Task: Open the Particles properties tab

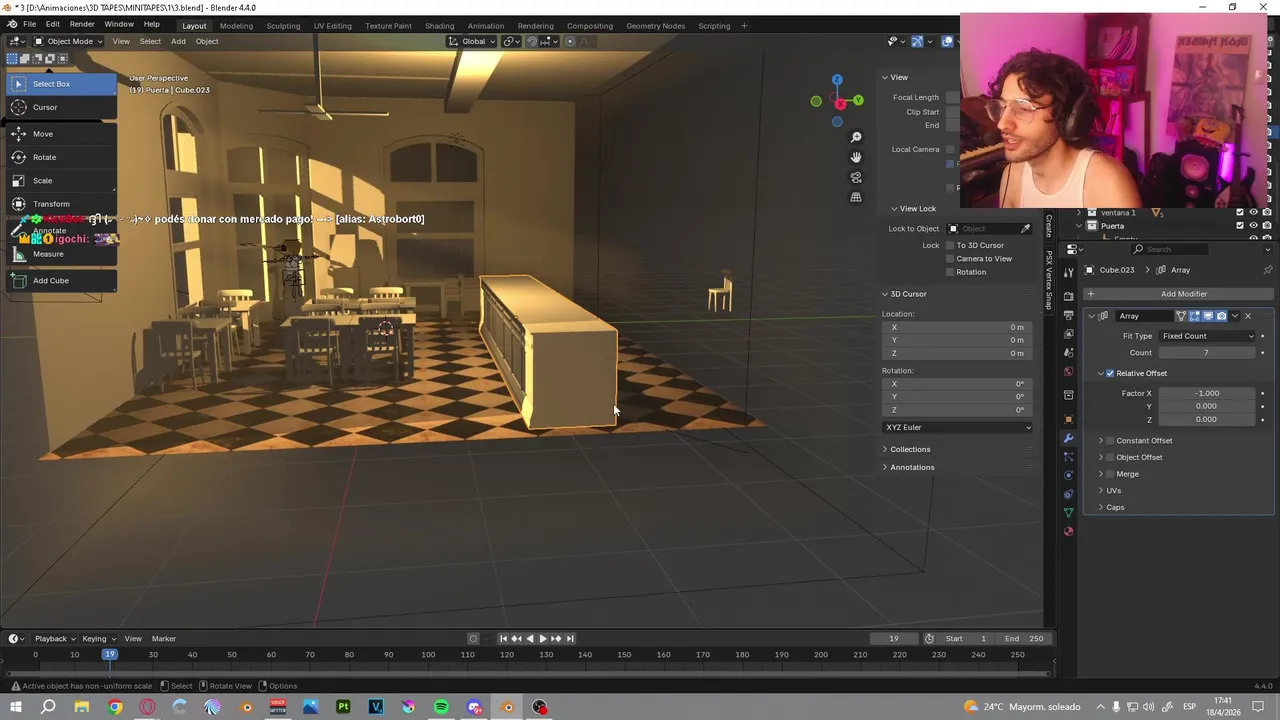Action: (x=1068, y=457)
